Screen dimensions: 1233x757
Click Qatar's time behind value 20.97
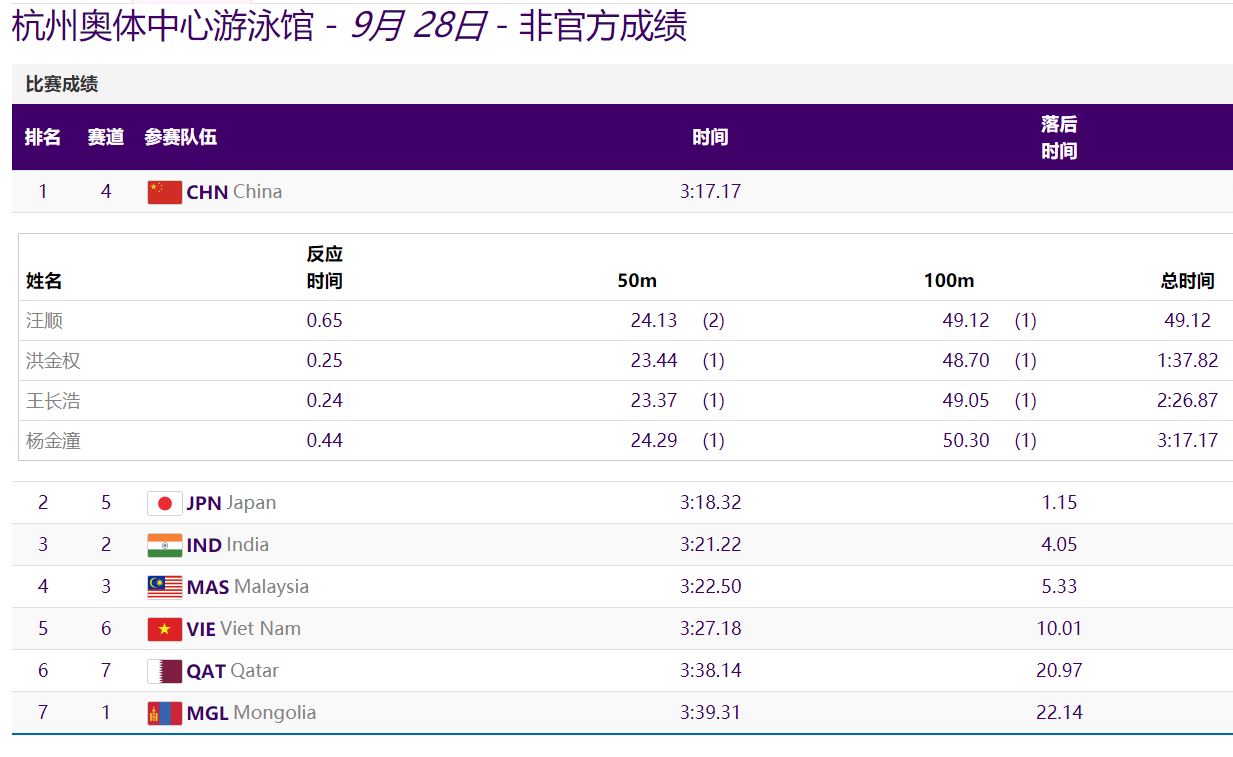[x=1059, y=671]
